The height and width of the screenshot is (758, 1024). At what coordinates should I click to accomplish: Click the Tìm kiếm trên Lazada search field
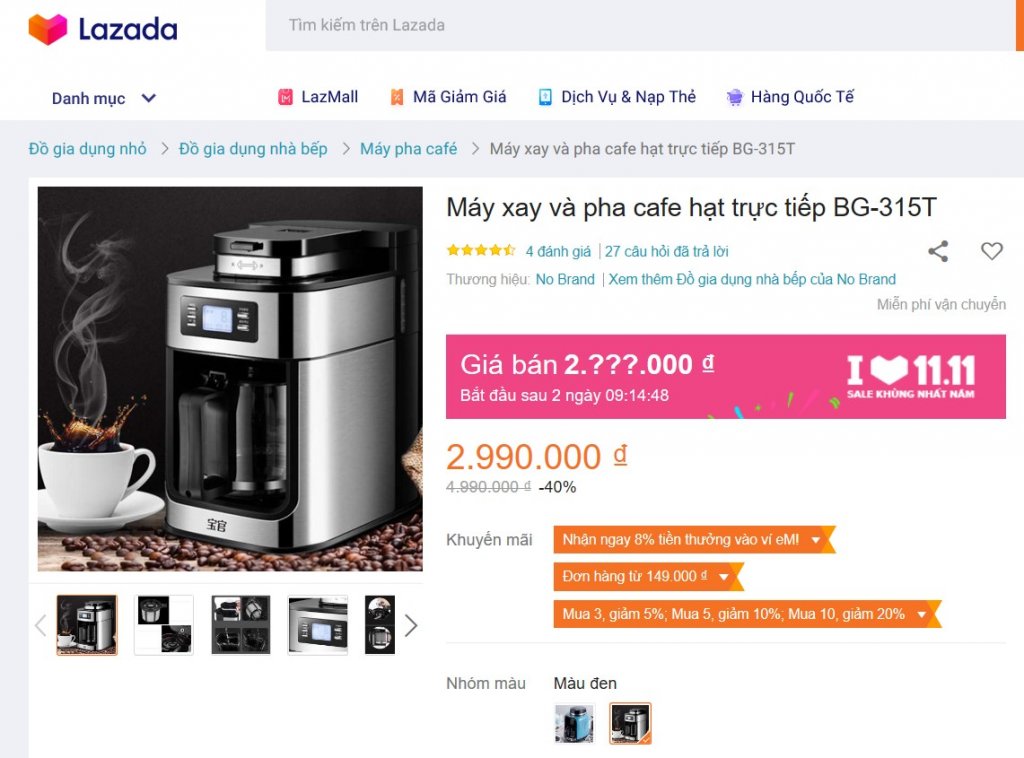[x=640, y=25]
